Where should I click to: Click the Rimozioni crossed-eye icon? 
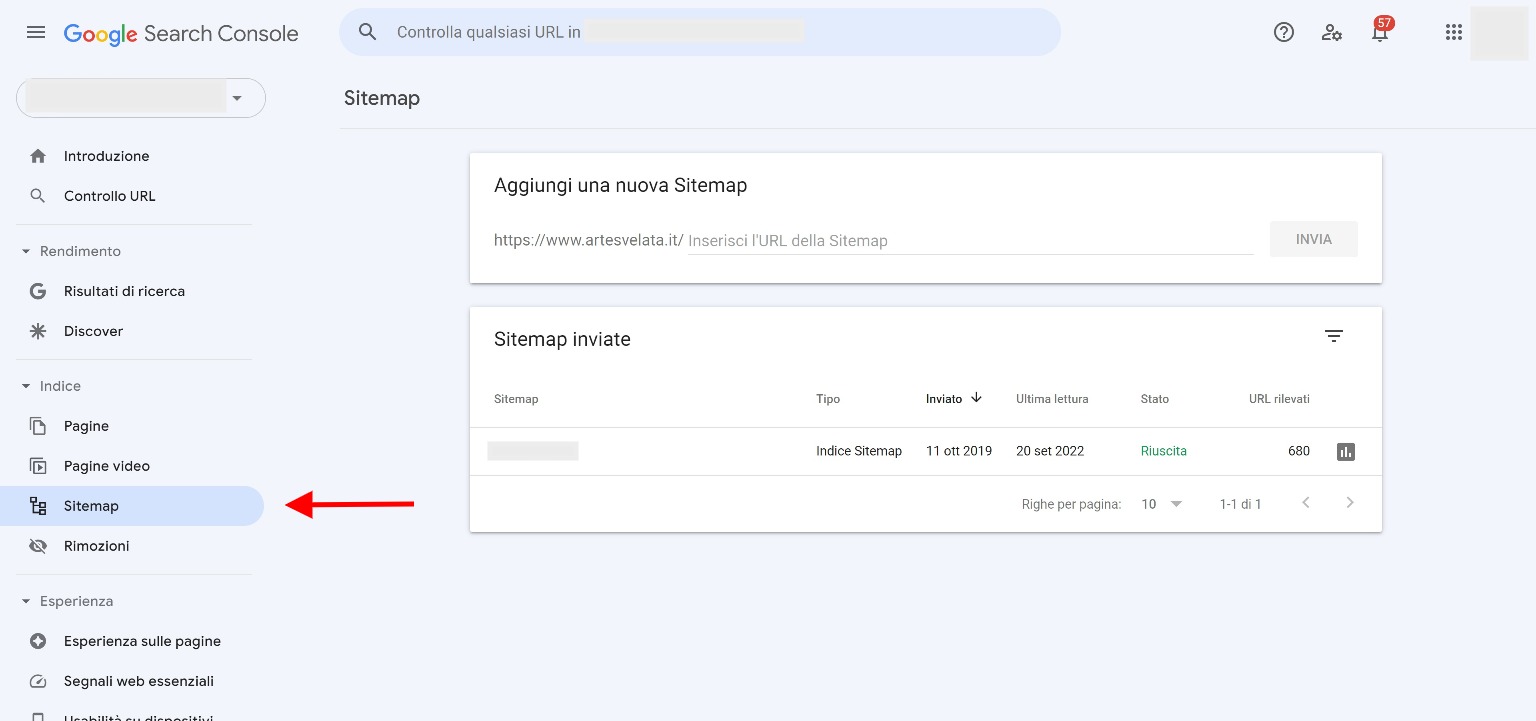click(38, 546)
